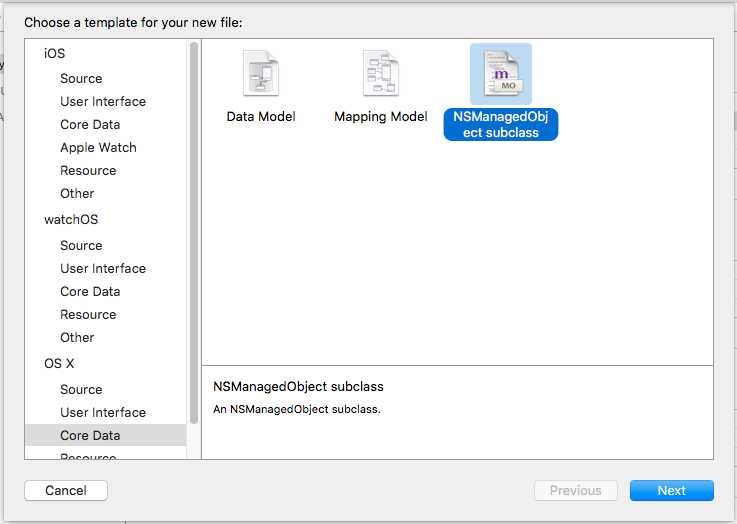737x524 pixels.
Task: Pick Other under the iOS section
Action: [77, 193]
